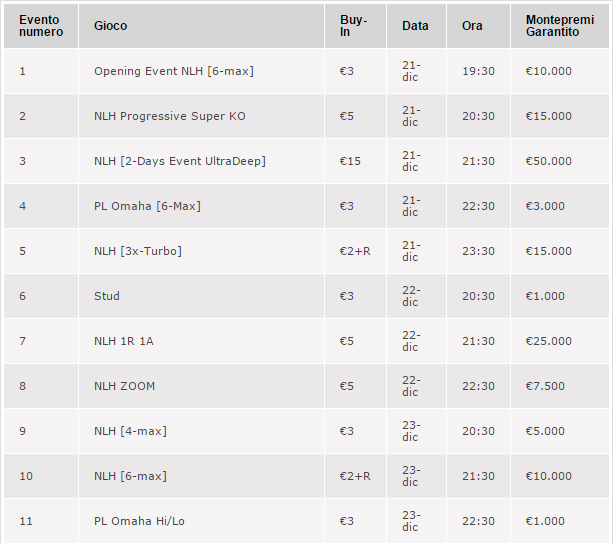613x544 pixels.
Task: Select NLH Progressive Super KO game
Action: click(170, 116)
